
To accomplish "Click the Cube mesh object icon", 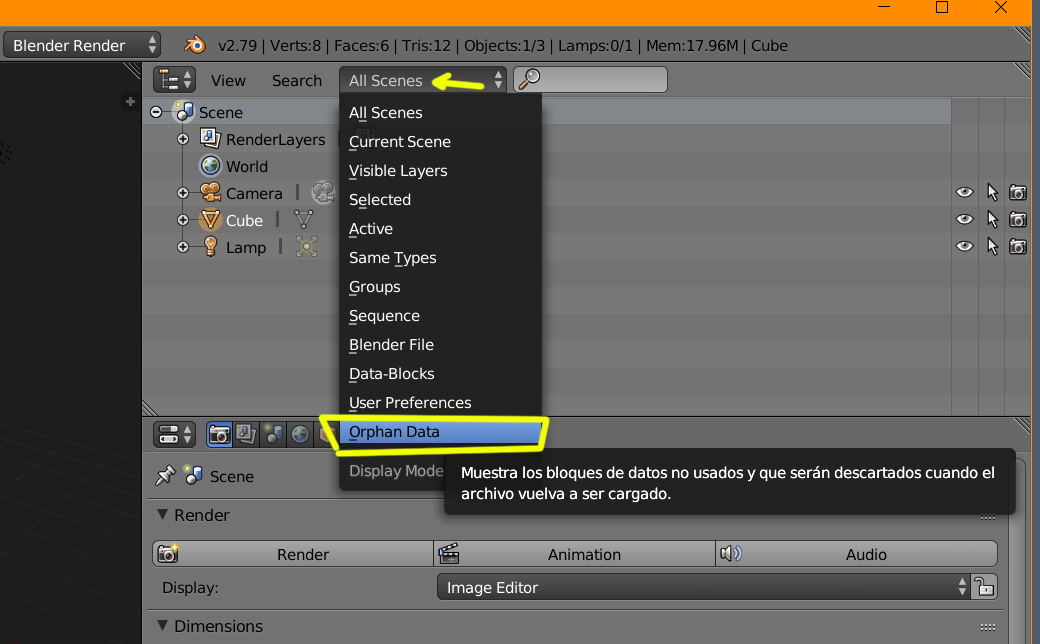I will click(210, 220).
